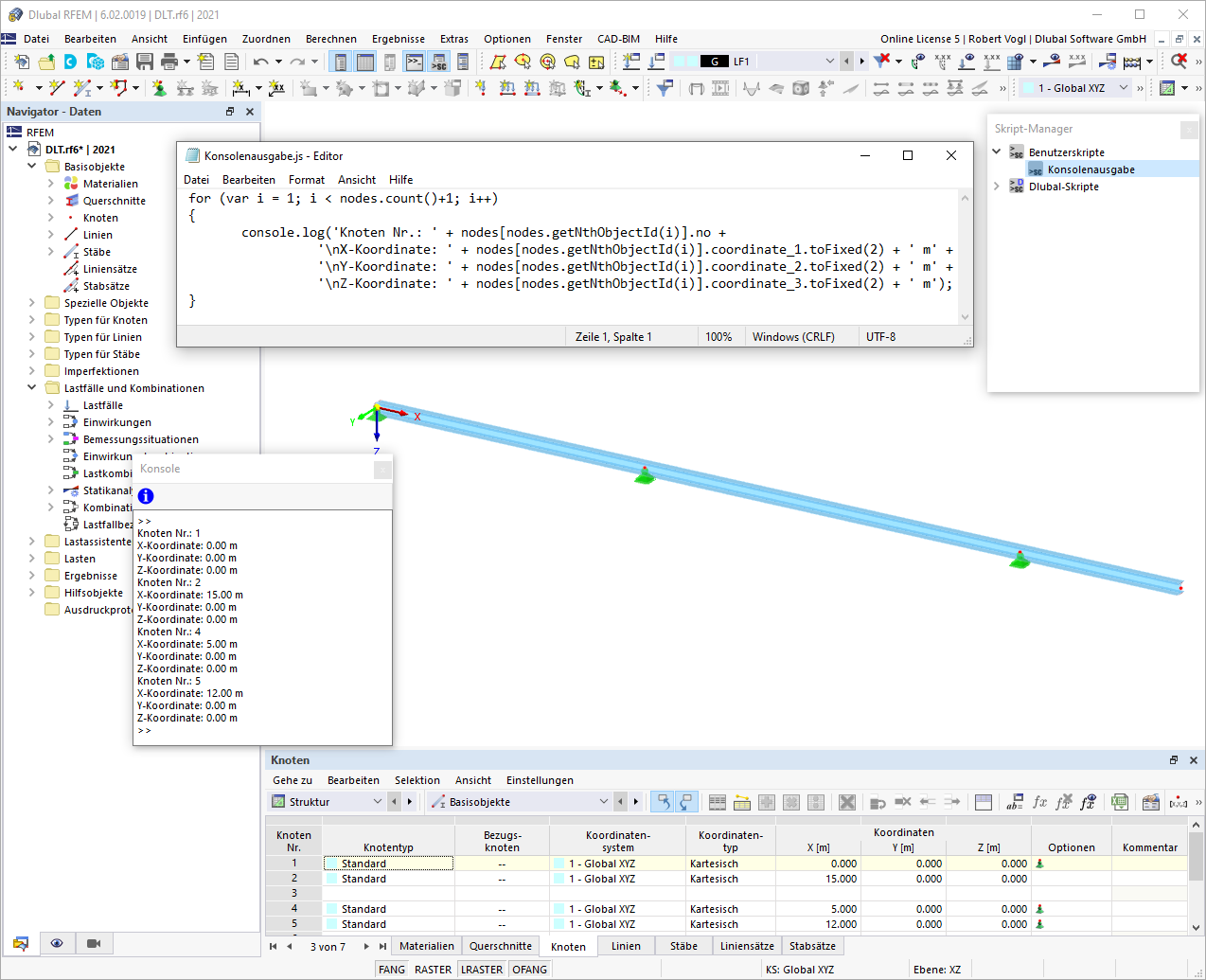Open the model folder icon
Screen dimensions: 1206x980
(x=46, y=62)
